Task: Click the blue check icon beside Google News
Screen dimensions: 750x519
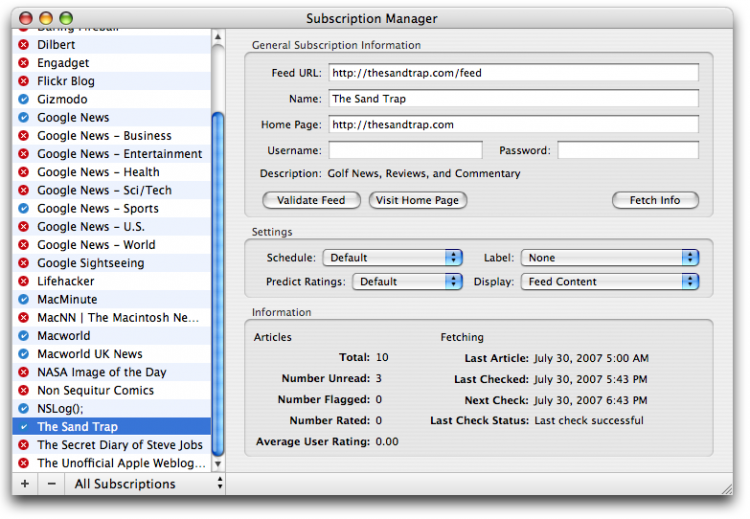Action: [23, 117]
